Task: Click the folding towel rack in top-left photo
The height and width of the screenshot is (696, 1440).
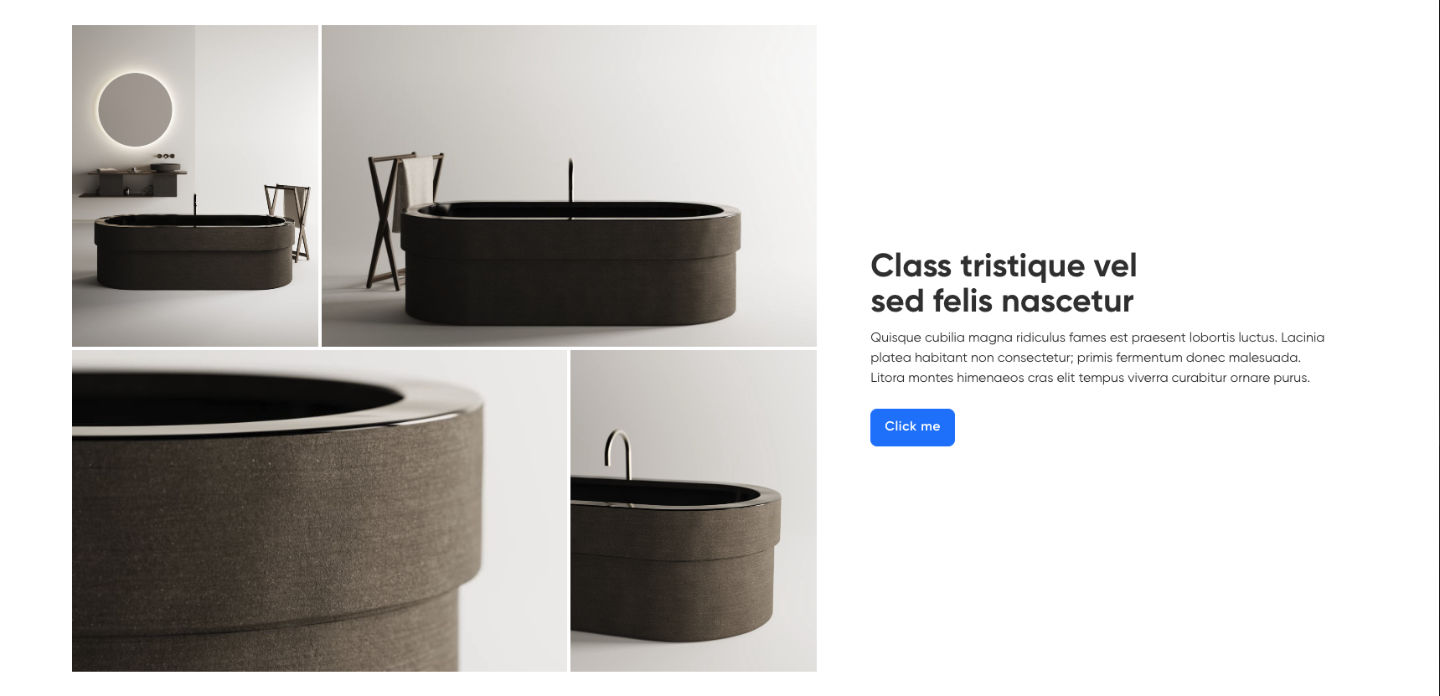Action: 289,221
